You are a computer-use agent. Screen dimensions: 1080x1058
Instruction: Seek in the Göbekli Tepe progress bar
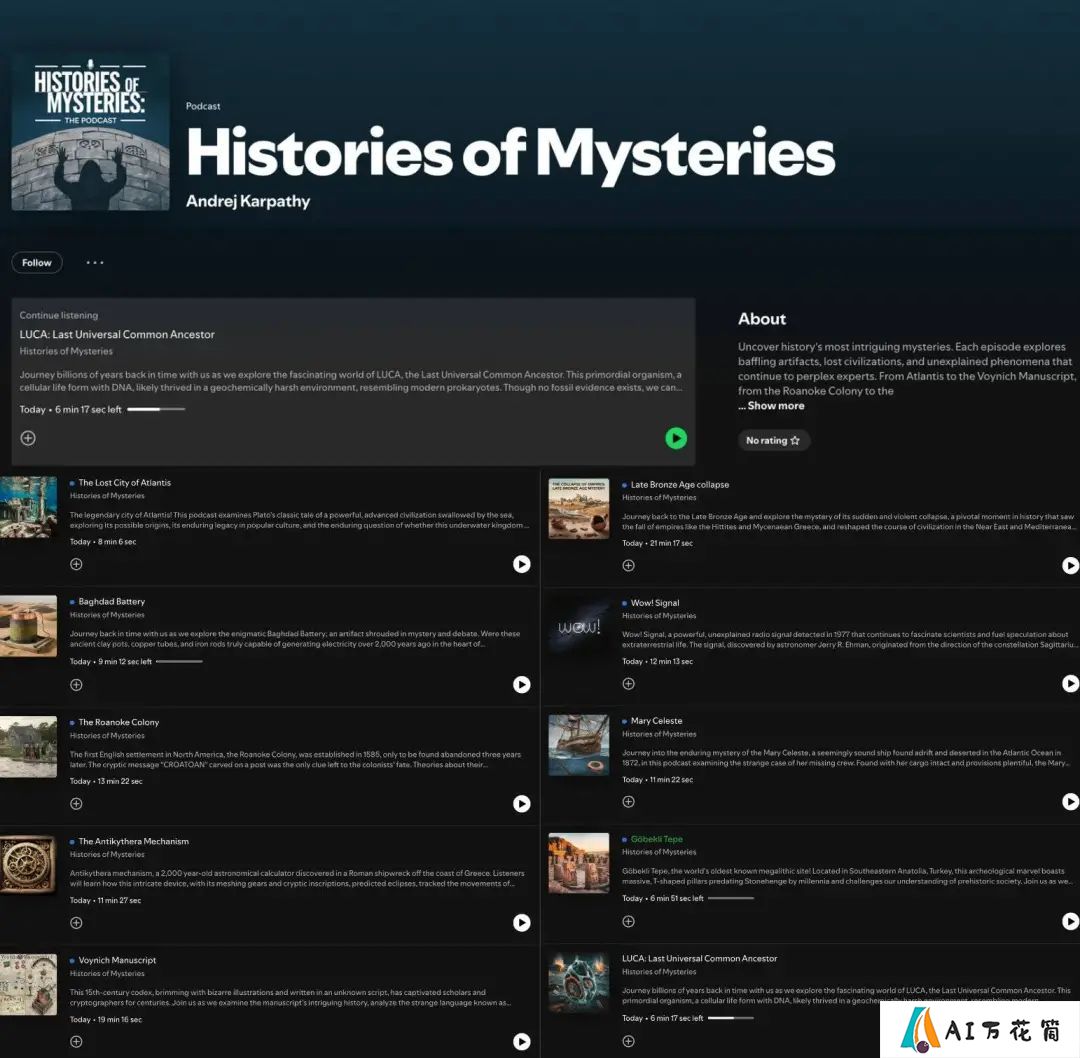pos(731,898)
